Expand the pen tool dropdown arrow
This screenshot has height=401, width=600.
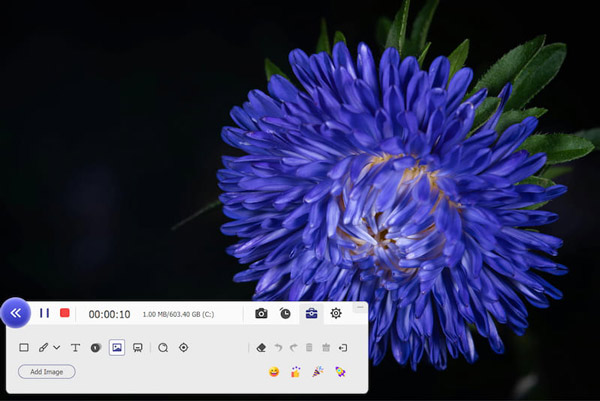(57, 347)
